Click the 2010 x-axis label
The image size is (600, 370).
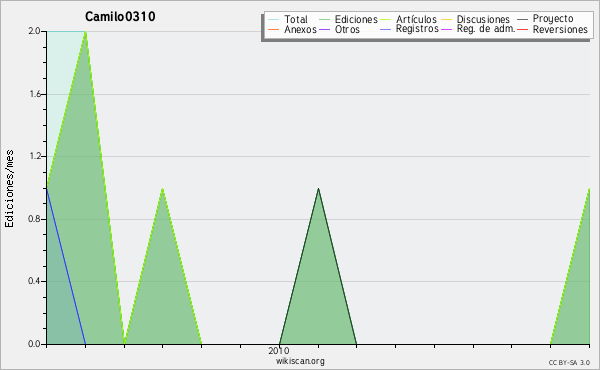coord(279,350)
